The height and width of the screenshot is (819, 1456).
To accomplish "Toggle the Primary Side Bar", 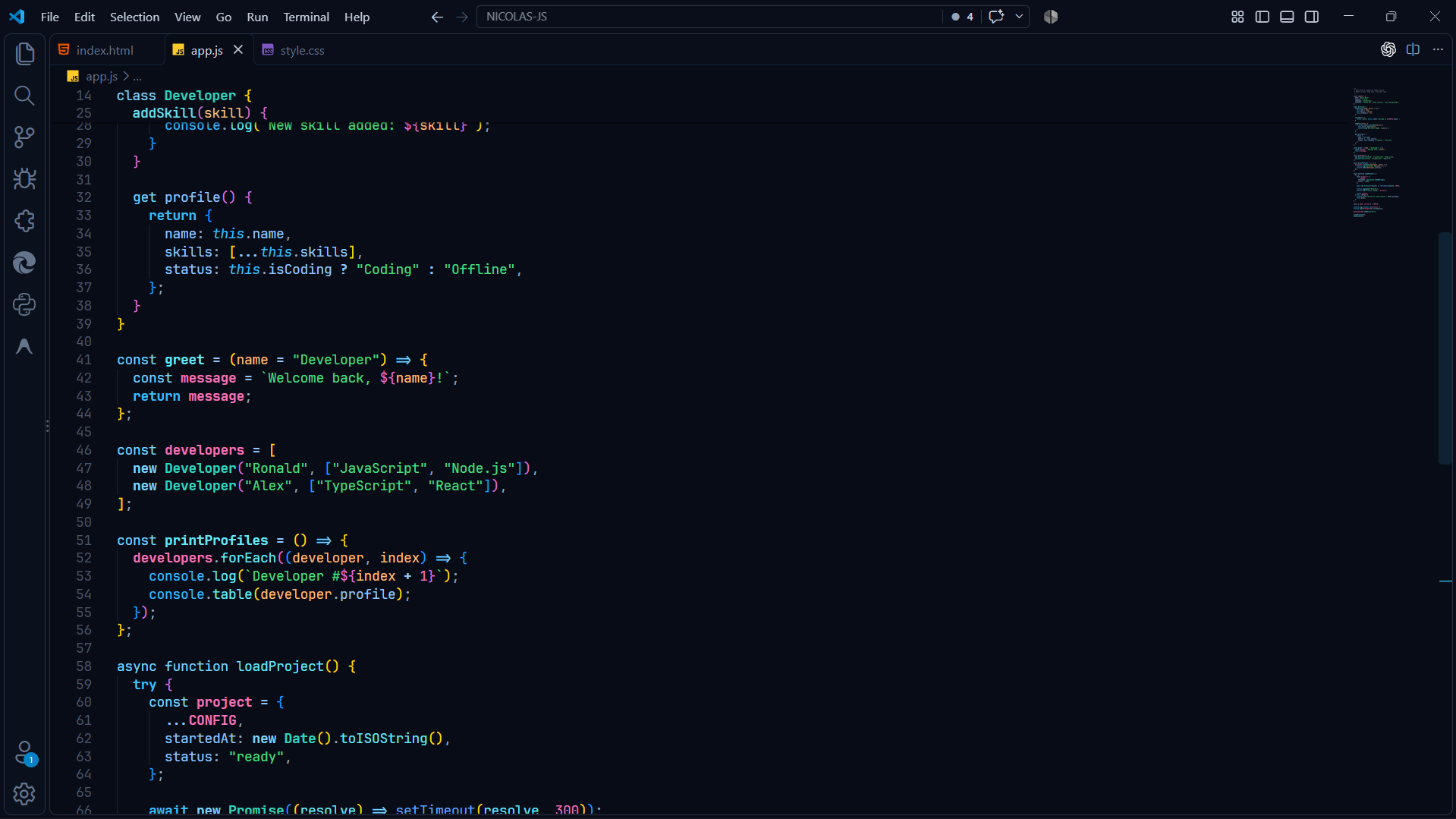I will (1263, 17).
